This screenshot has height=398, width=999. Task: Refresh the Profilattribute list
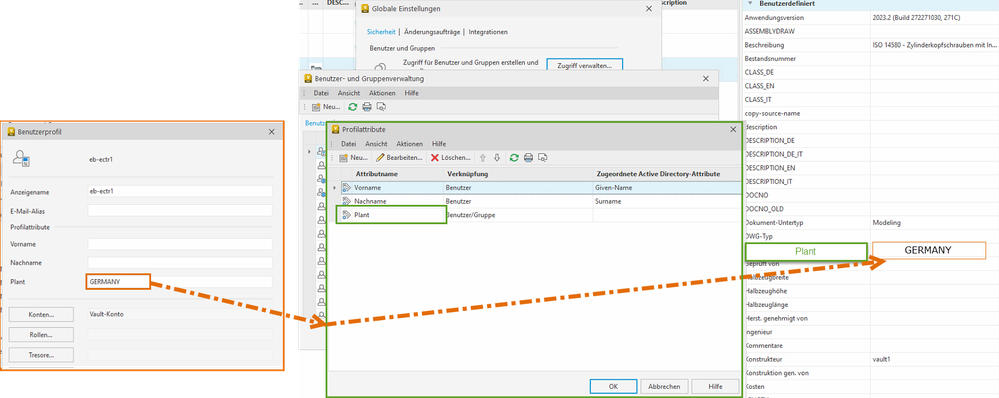514,157
